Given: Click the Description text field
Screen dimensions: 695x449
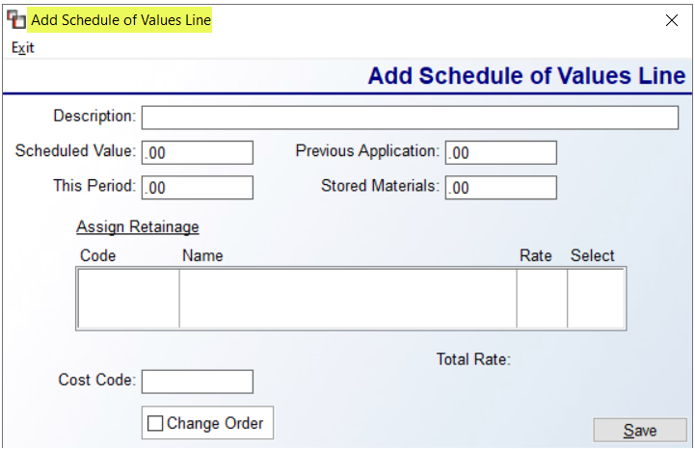Looking at the screenshot, I should point(410,117).
